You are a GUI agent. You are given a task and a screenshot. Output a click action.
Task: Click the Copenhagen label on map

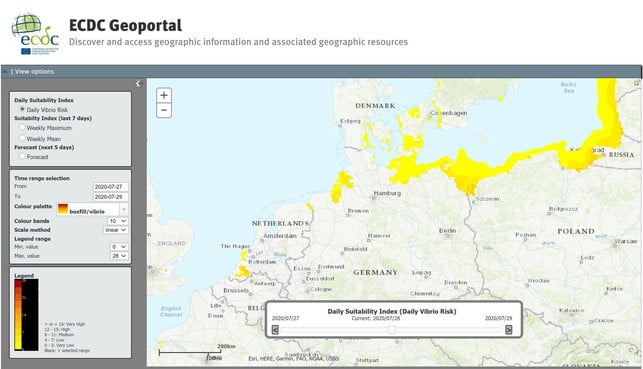[x=448, y=113]
